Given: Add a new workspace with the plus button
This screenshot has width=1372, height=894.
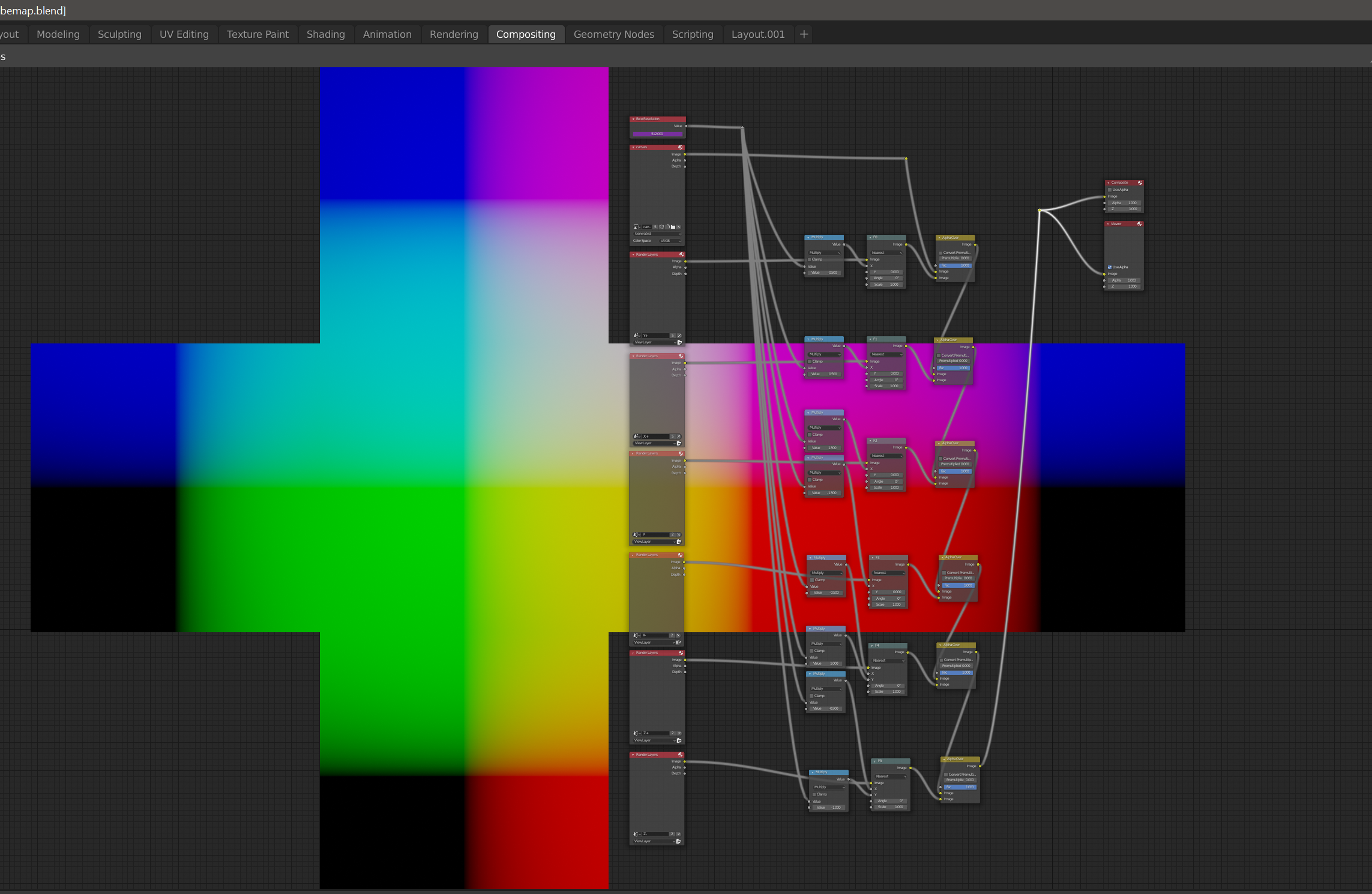Looking at the screenshot, I should (804, 34).
